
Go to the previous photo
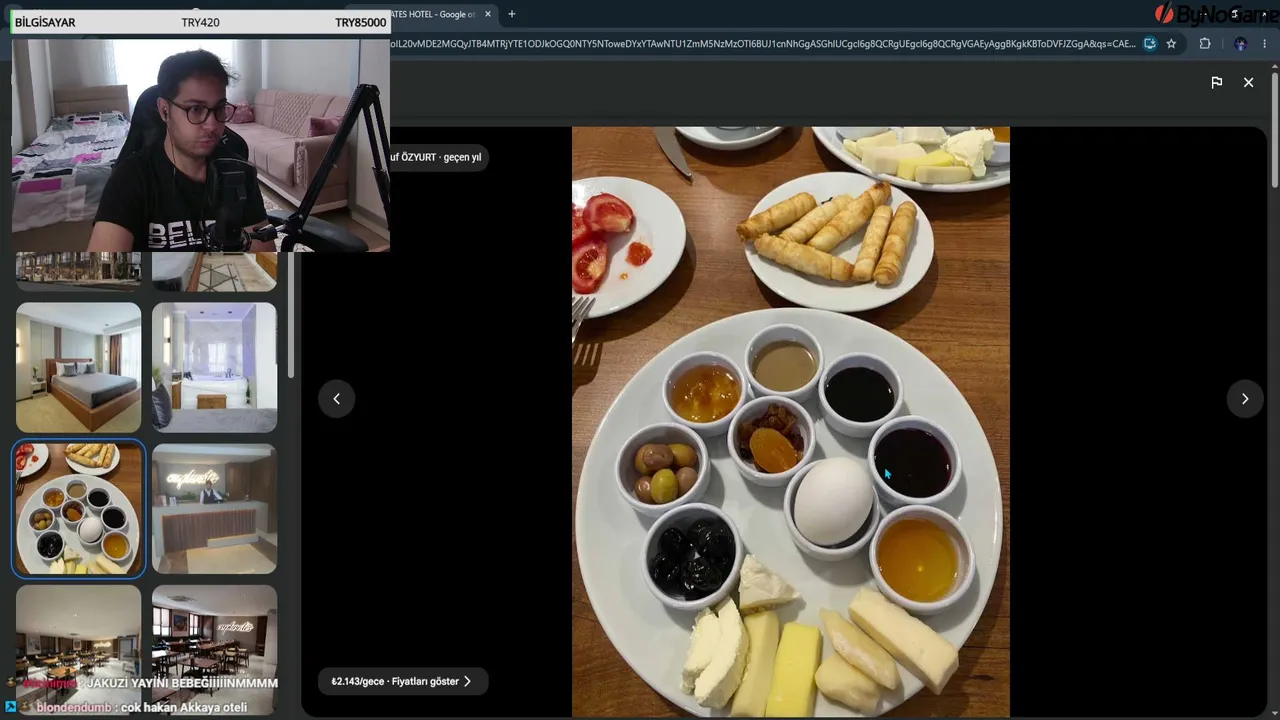pyautogui.click(x=337, y=399)
